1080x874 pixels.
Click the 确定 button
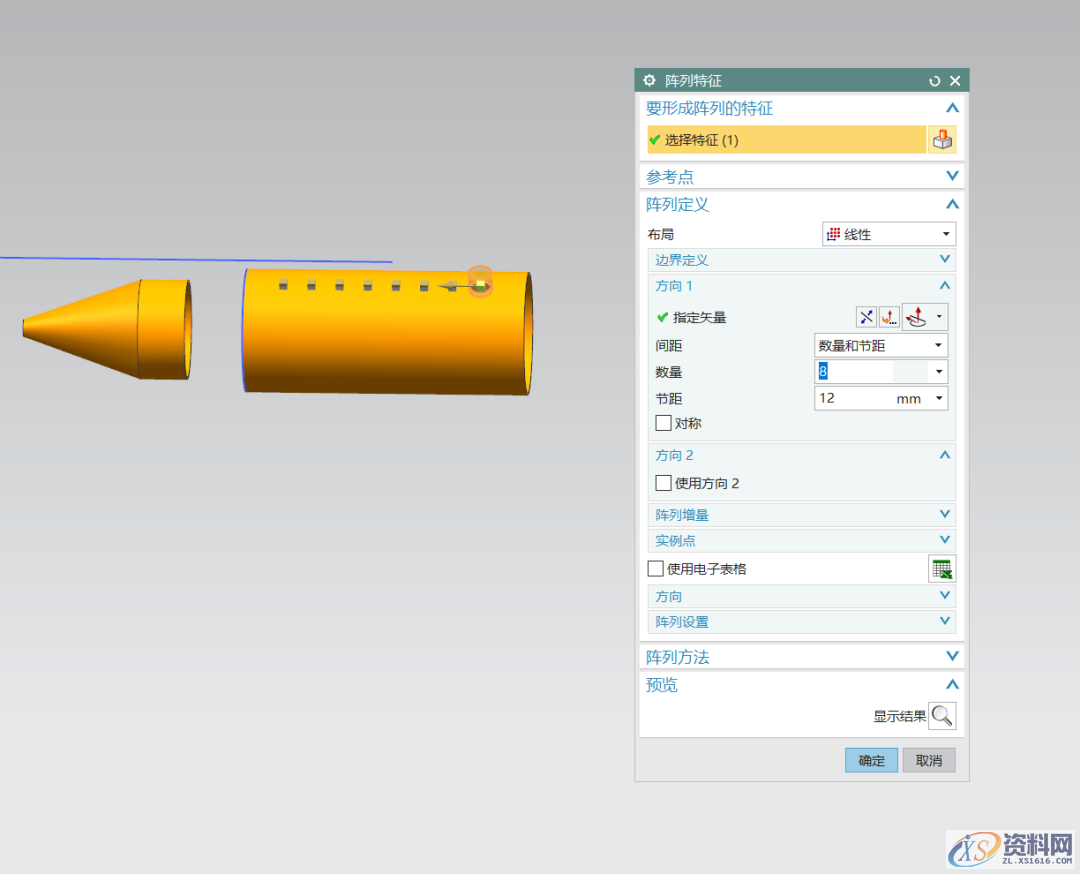[871, 760]
